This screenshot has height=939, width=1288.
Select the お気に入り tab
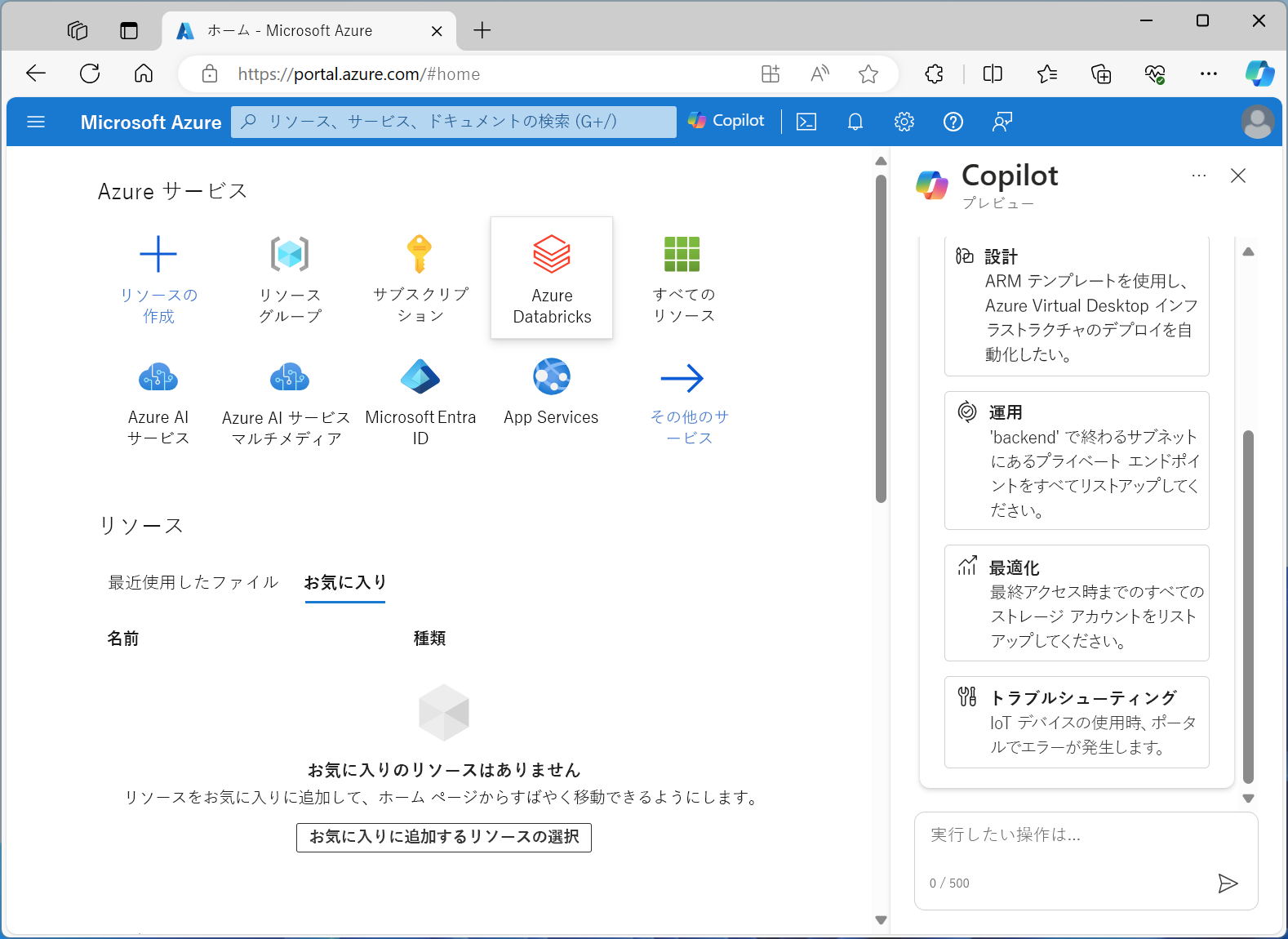[345, 582]
